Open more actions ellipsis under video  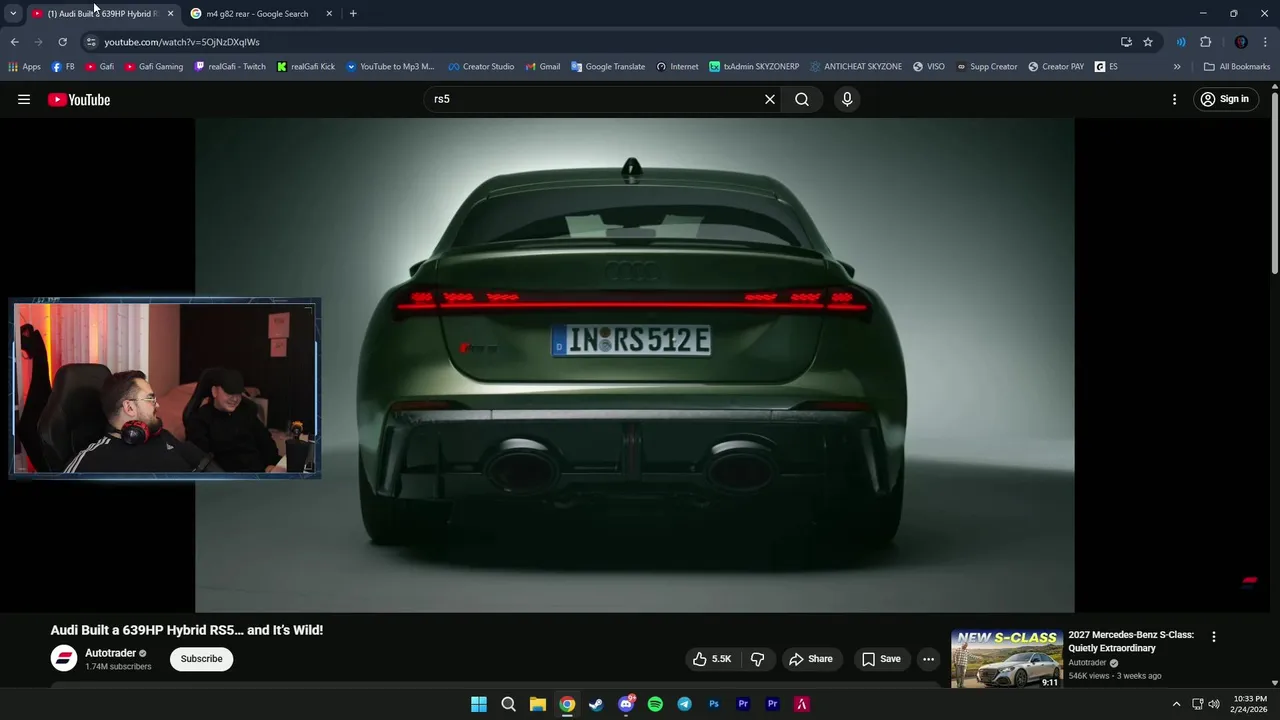click(929, 659)
